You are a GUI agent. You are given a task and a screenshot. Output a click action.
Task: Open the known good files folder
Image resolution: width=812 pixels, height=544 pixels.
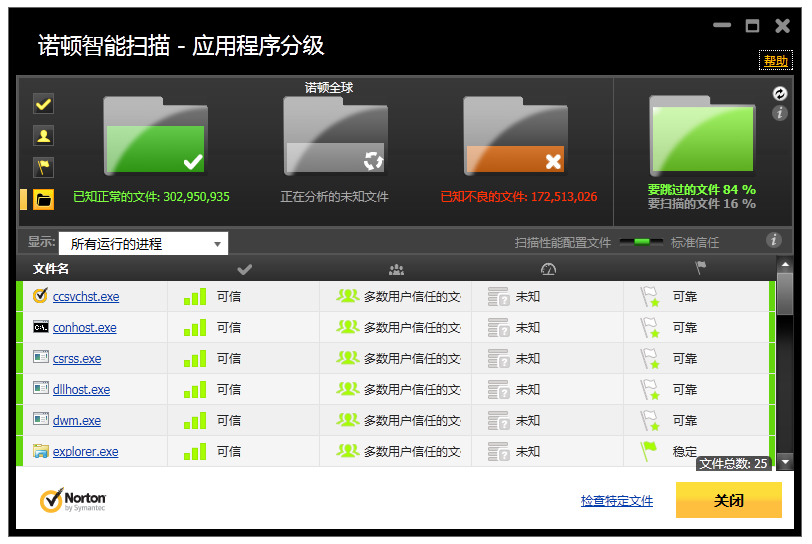[155, 136]
